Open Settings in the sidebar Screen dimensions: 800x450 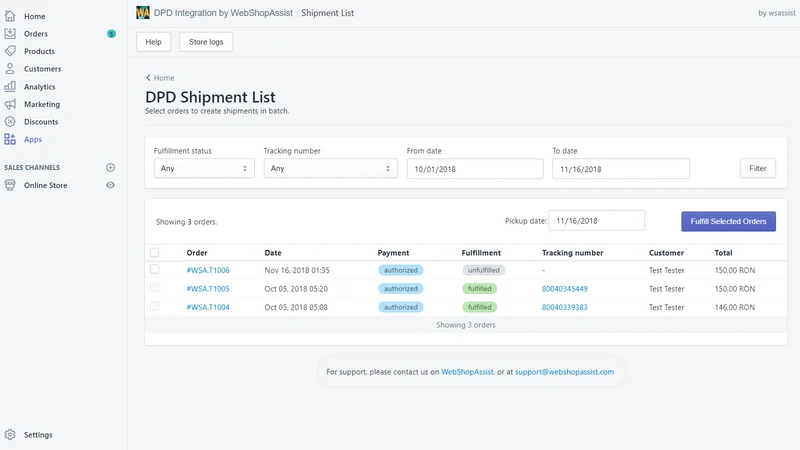click(x=38, y=435)
